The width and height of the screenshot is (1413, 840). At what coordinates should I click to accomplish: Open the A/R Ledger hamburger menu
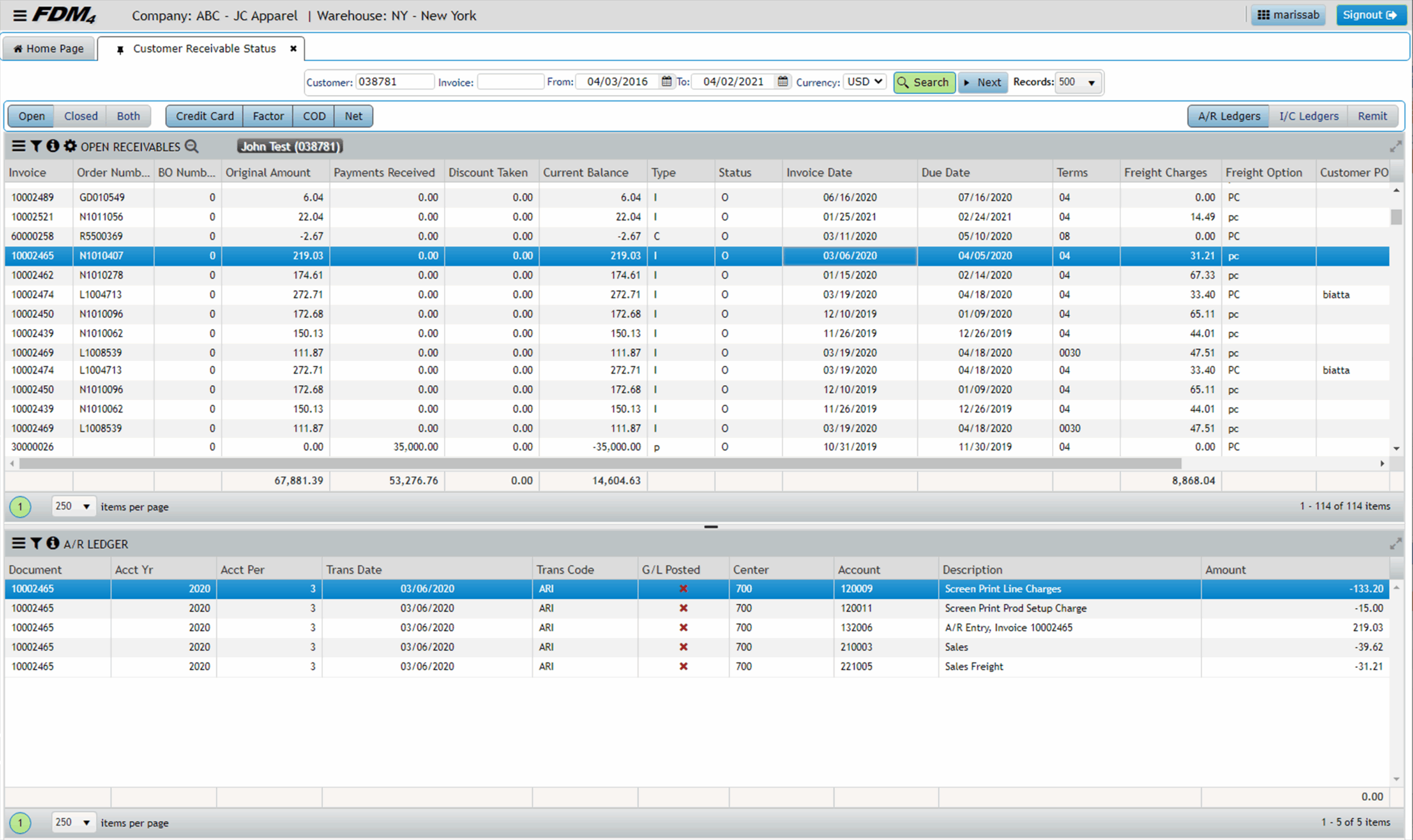click(19, 544)
